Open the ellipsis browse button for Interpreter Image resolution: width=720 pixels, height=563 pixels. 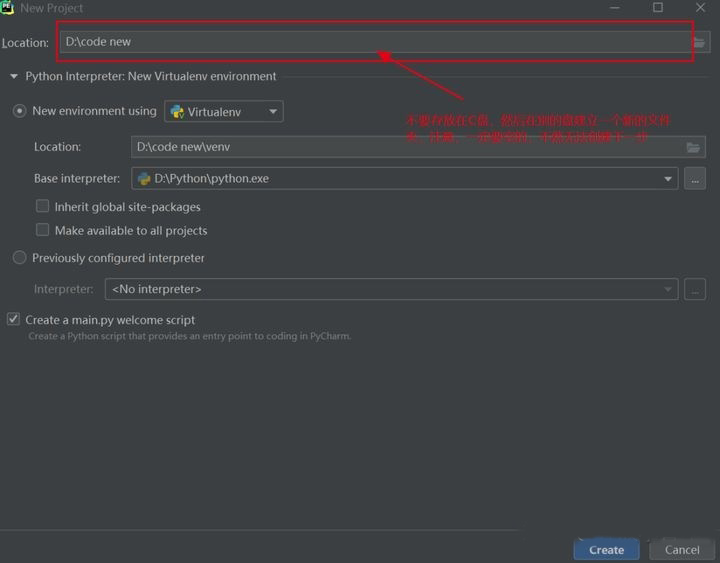(695, 289)
